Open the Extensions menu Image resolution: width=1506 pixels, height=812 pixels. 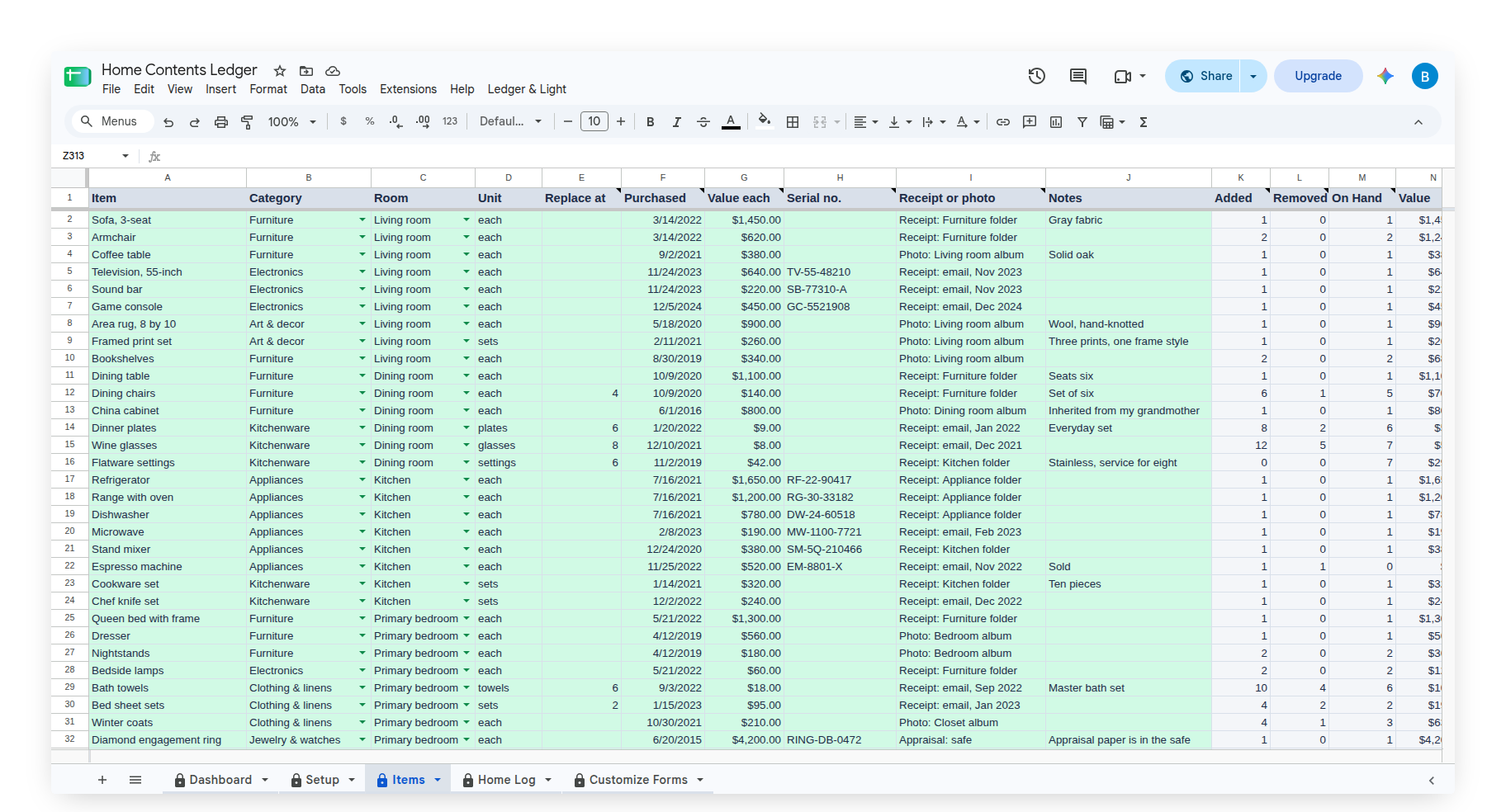coord(408,89)
